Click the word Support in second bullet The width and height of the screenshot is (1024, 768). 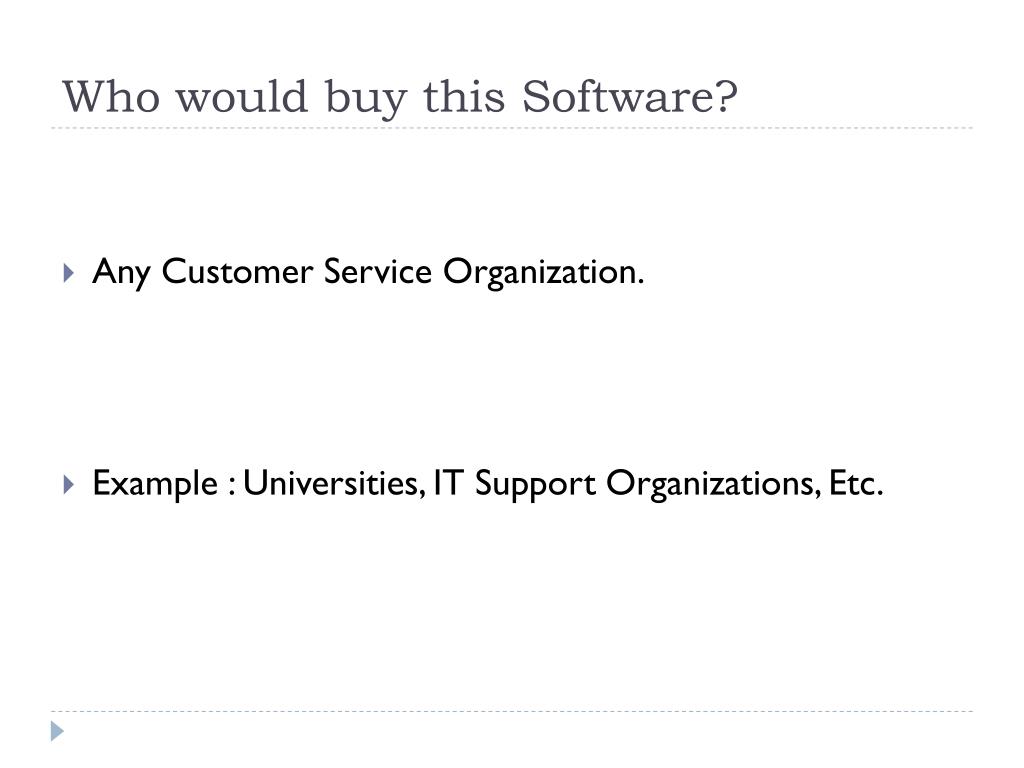(x=535, y=485)
